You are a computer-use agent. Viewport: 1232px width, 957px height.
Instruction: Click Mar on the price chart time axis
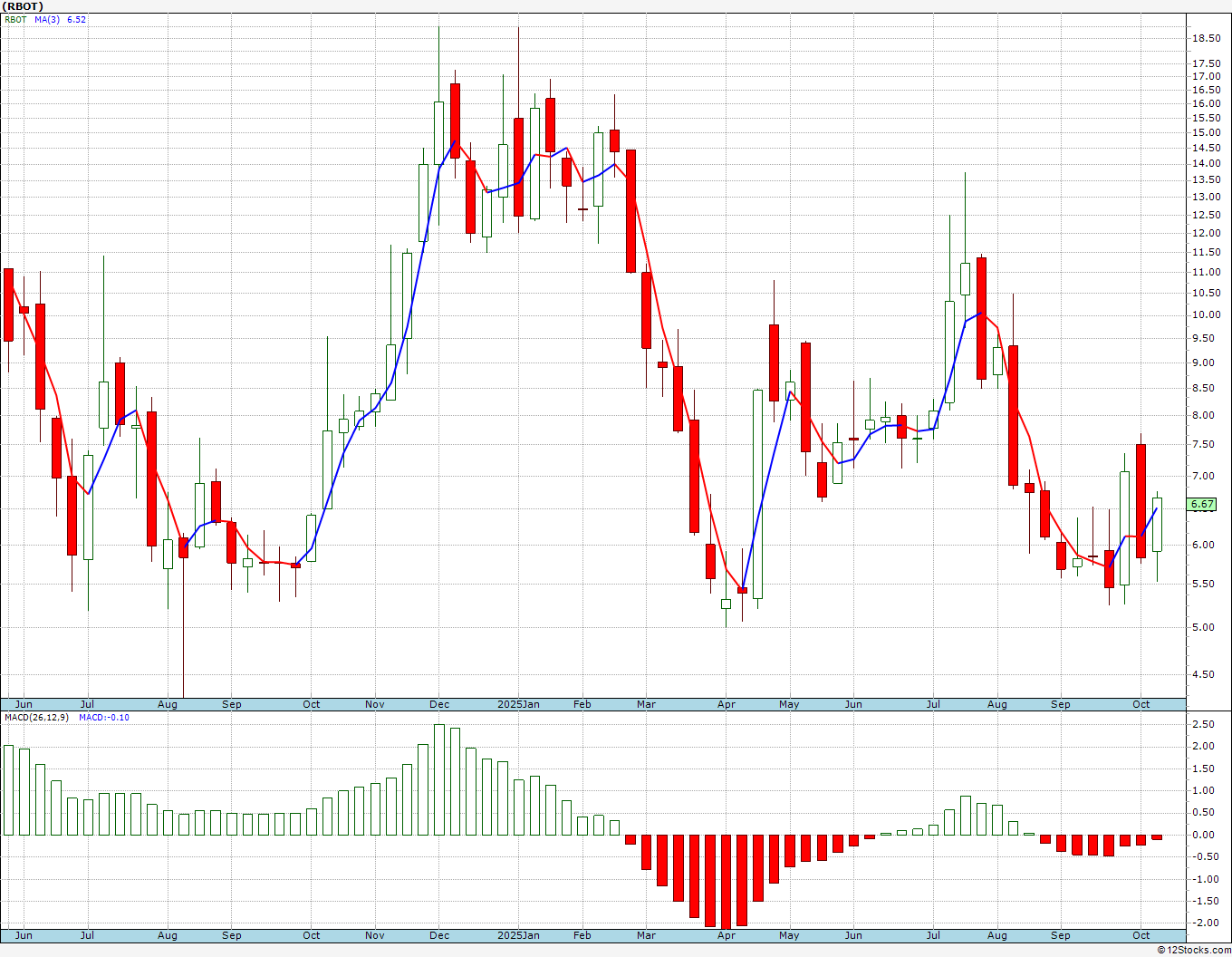coord(647,704)
